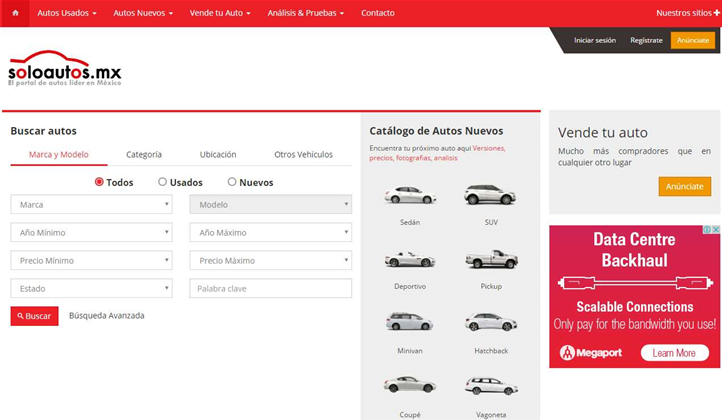Click the soloautos.mx logo
The height and width of the screenshot is (420, 722).
pyautogui.click(x=64, y=68)
